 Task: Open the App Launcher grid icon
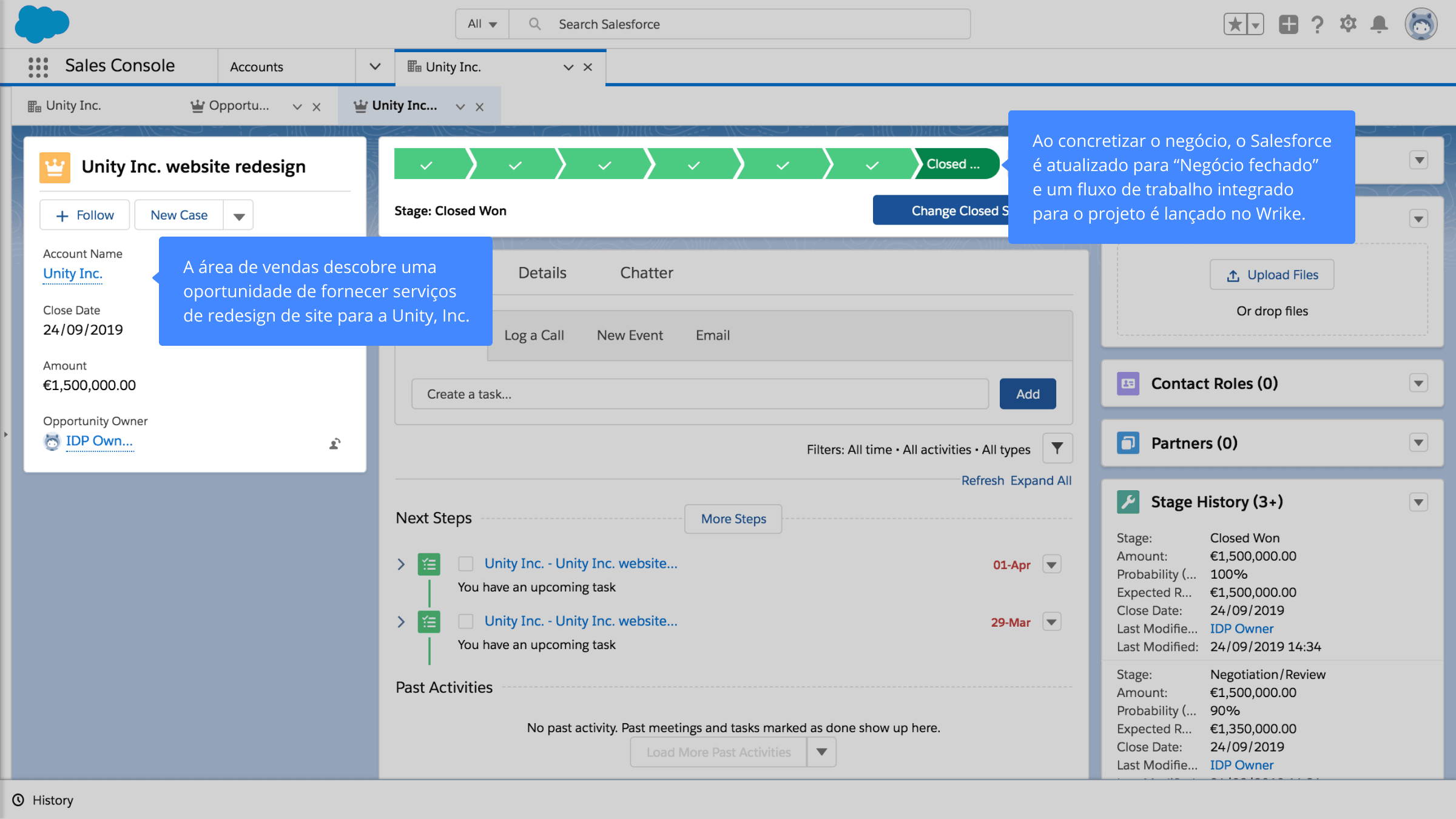(x=38, y=66)
